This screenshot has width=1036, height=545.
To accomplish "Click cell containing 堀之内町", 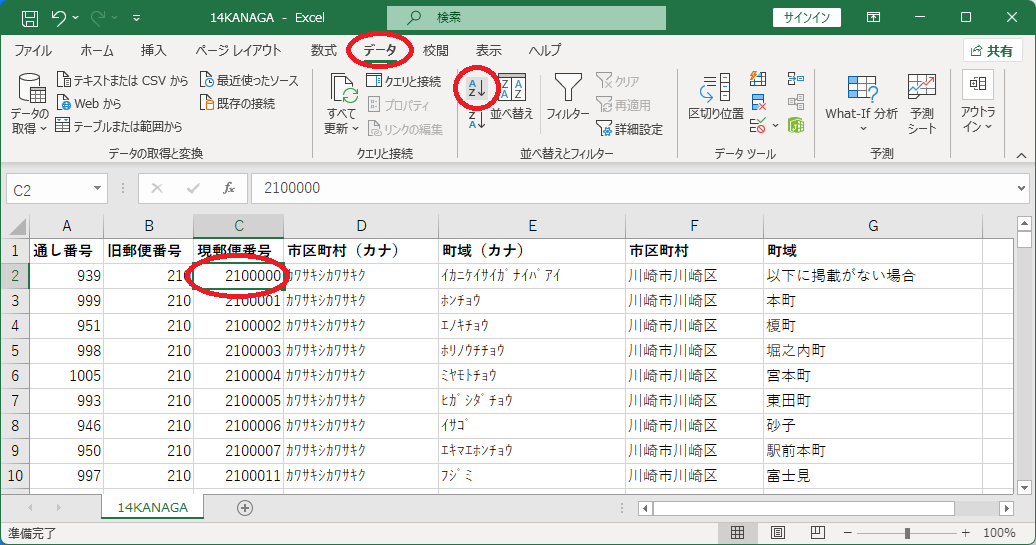I will coord(872,350).
